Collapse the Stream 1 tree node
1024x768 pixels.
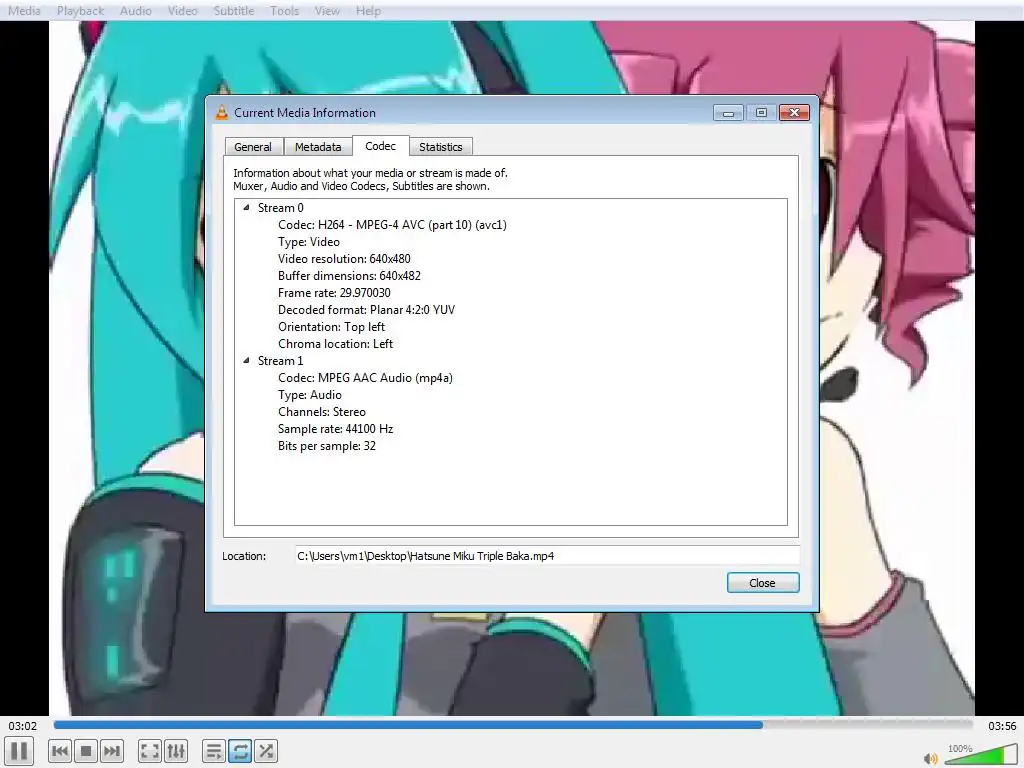click(x=246, y=360)
